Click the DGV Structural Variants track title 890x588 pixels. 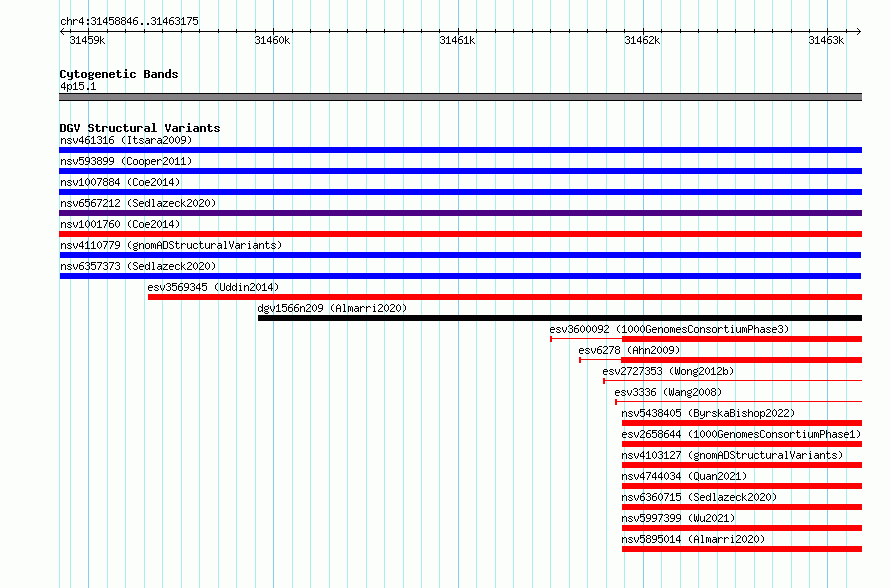(x=140, y=128)
